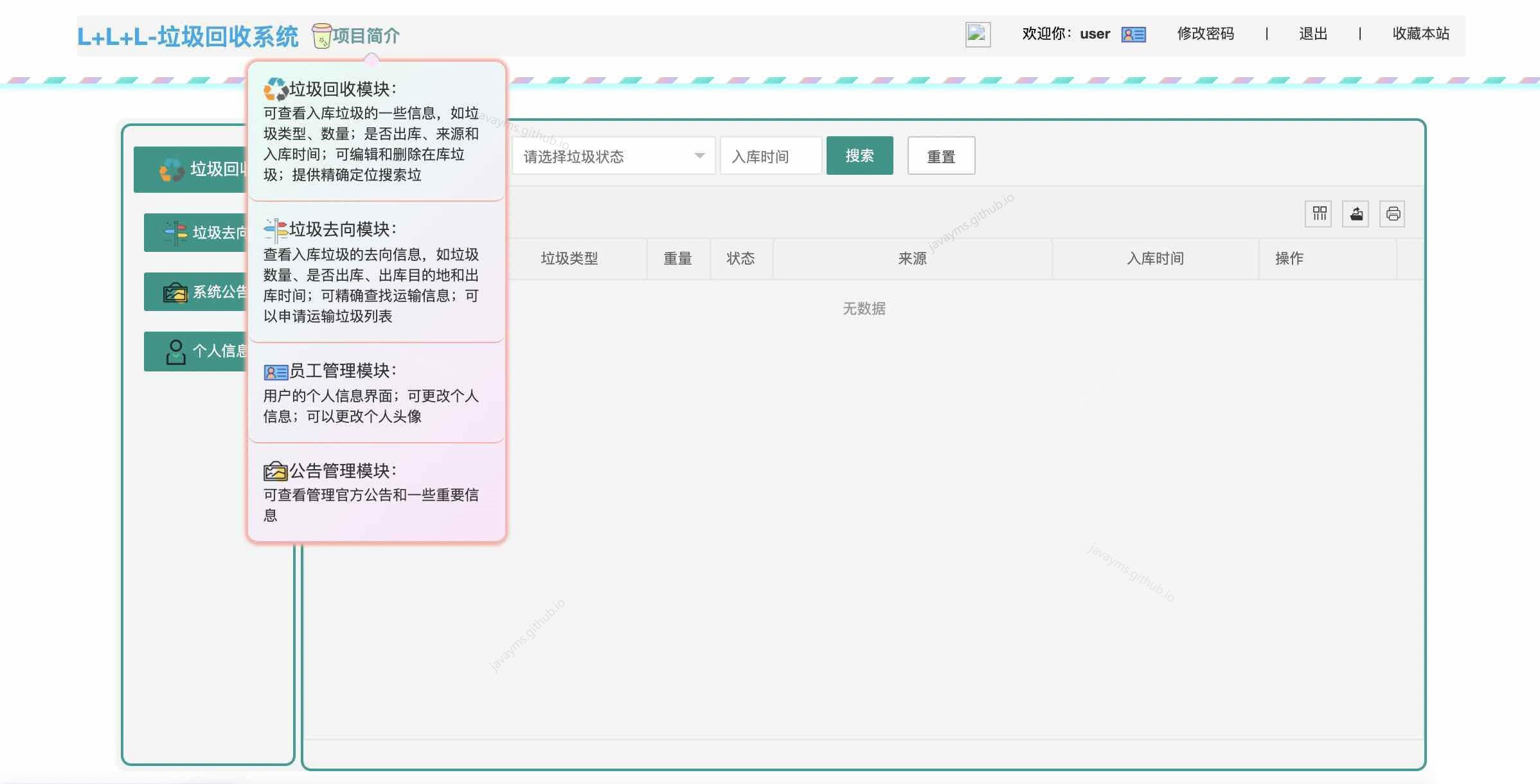Image resolution: width=1540 pixels, height=784 pixels.
Task: Click the export data icon above the table
Action: (x=1356, y=214)
